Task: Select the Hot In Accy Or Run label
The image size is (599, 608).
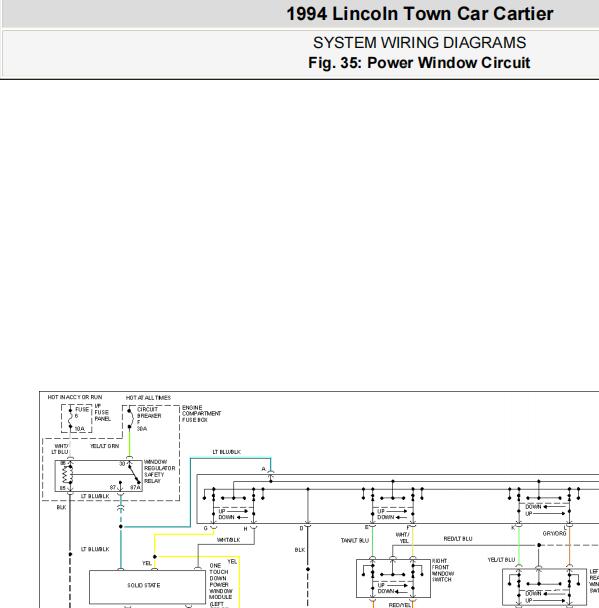Action: click(75, 397)
